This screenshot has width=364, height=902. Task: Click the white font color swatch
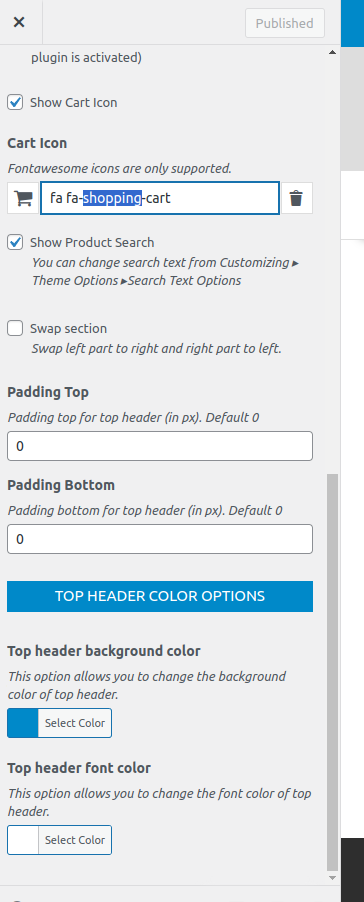click(x=23, y=840)
